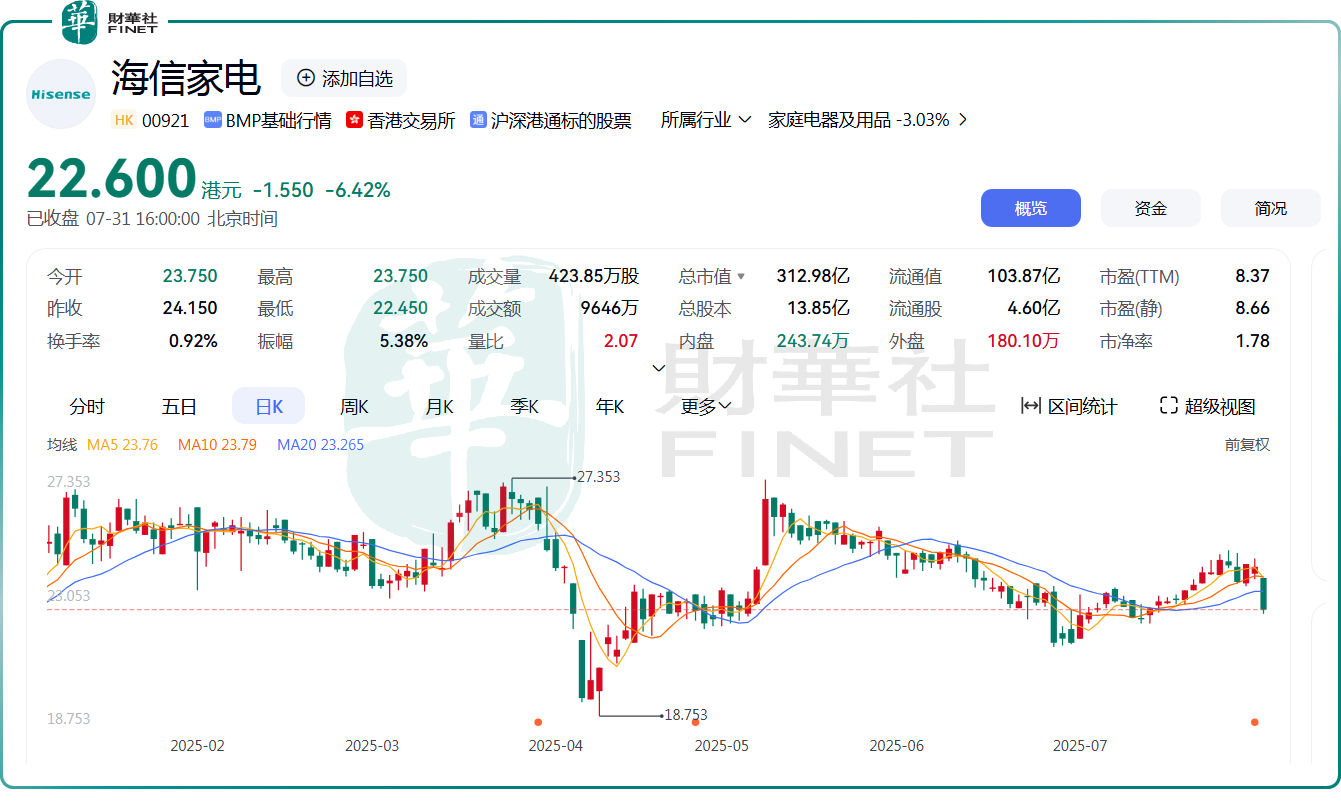Click the 超级视图 fullscreen icon
This screenshot has width=1341, height=809.
click(1168, 406)
